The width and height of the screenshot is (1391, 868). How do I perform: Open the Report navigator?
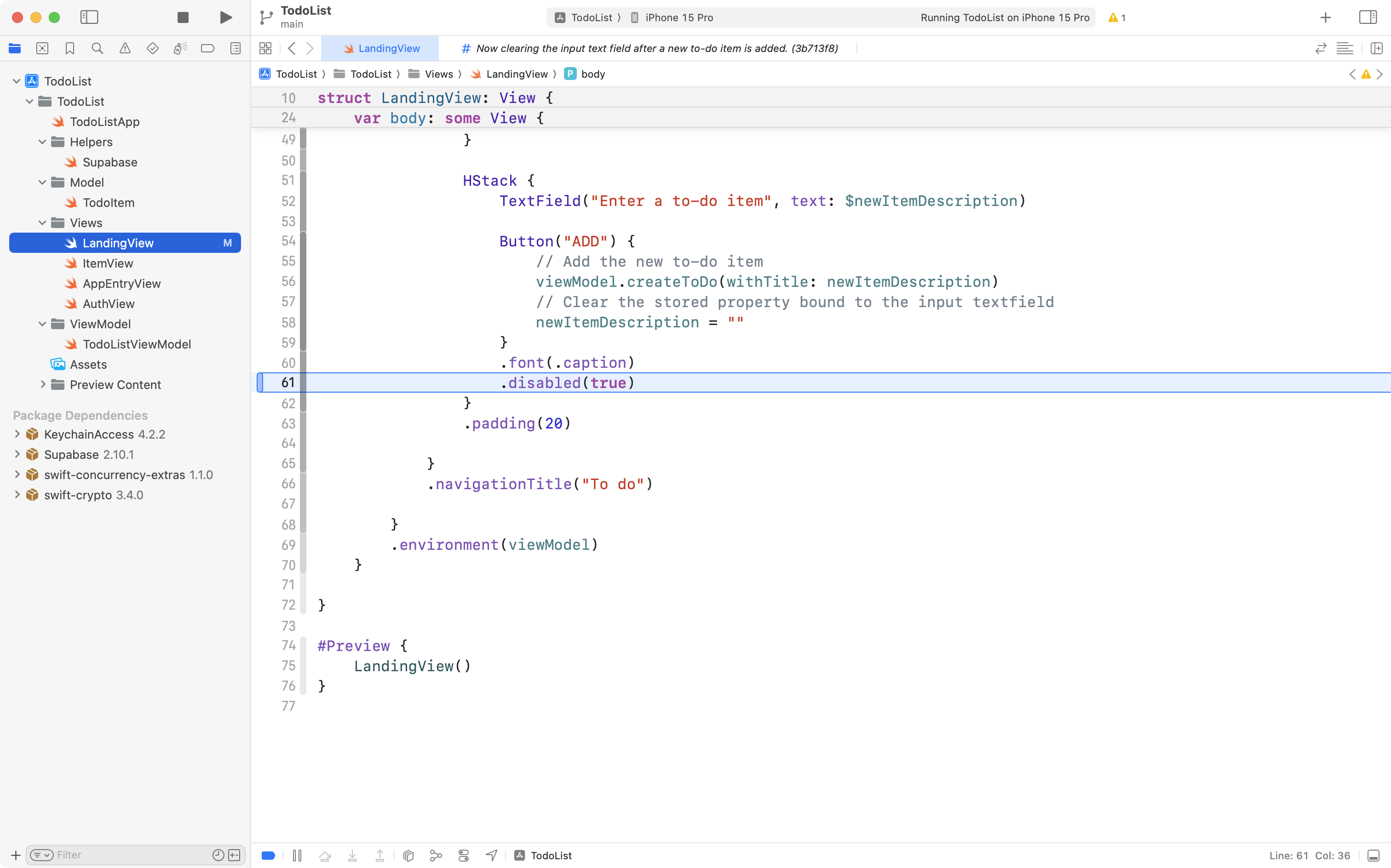pos(236,48)
